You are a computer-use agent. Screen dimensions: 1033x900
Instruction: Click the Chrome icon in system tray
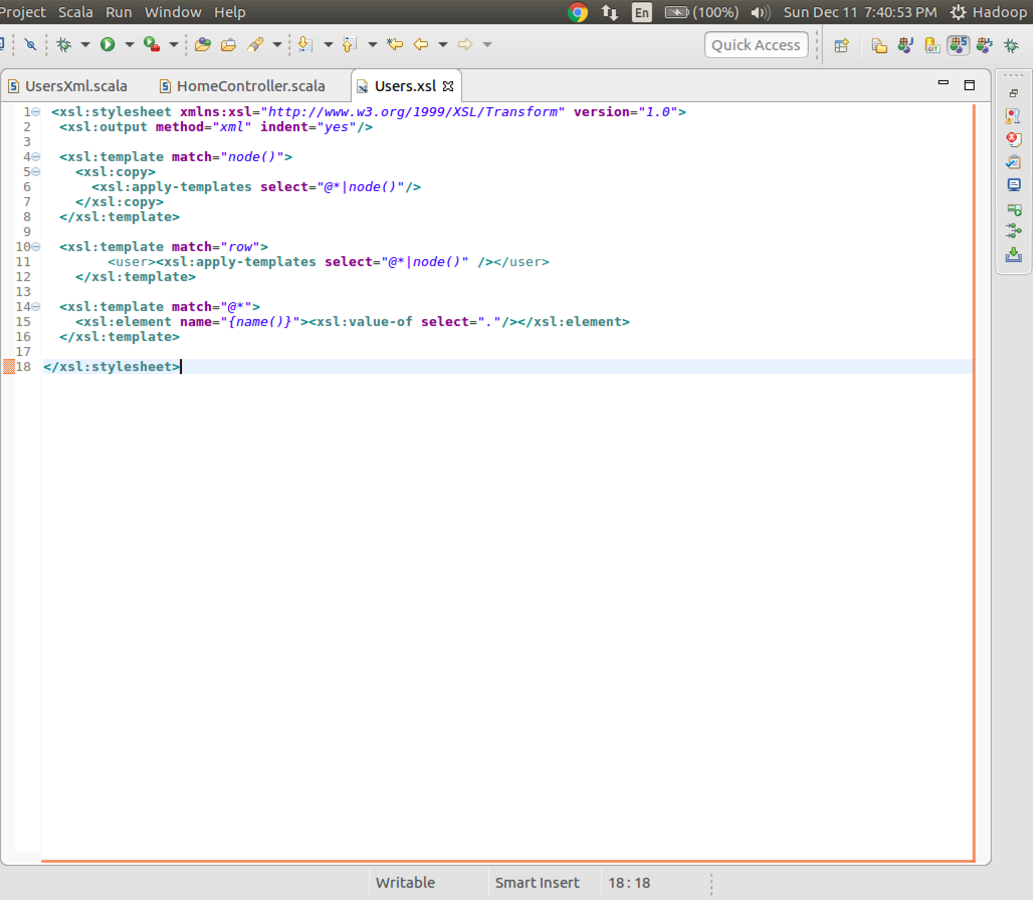(x=578, y=12)
